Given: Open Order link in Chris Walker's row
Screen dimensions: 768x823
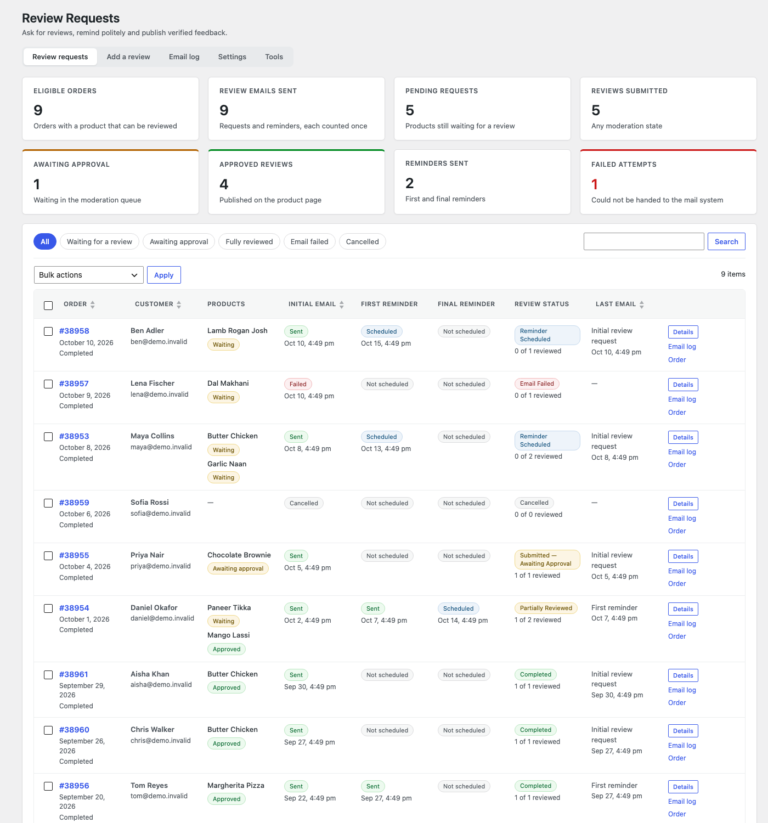Looking at the screenshot, I should pos(677,758).
